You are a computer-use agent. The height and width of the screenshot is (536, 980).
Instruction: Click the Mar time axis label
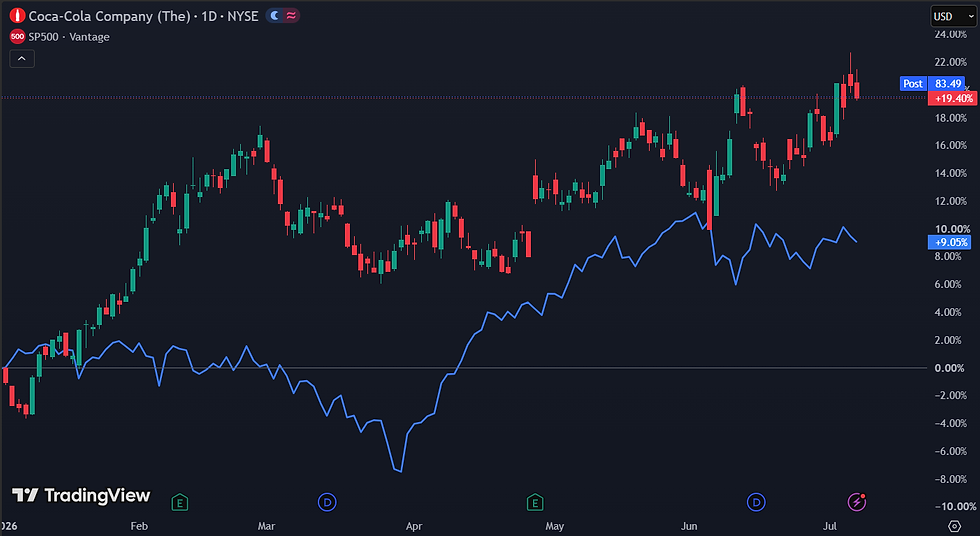pos(266,526)
